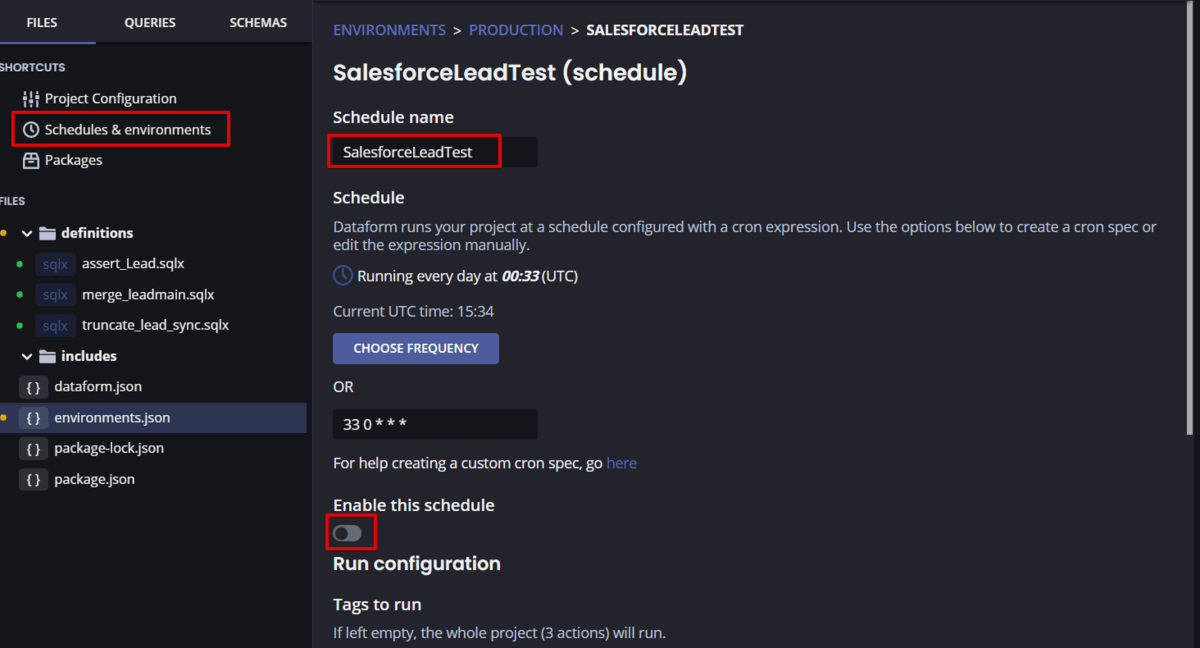Viewport: 1200px width, 648px height.
Task: Click the Project Configuration sliders icon
Action: 31,99
